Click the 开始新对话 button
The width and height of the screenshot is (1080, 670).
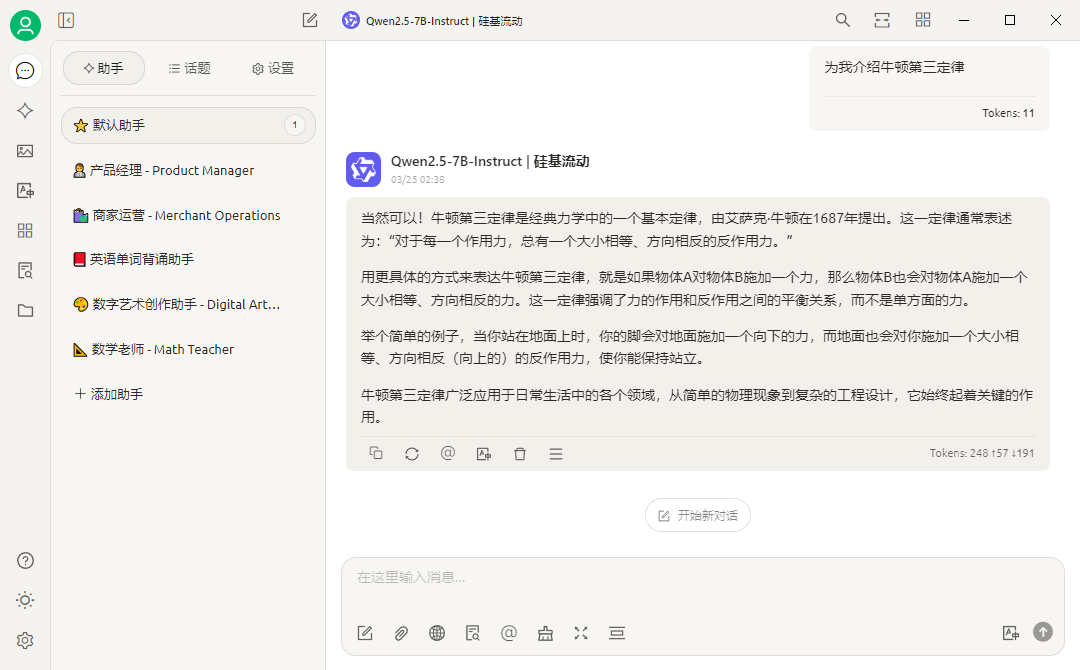[x=697, y=515]
